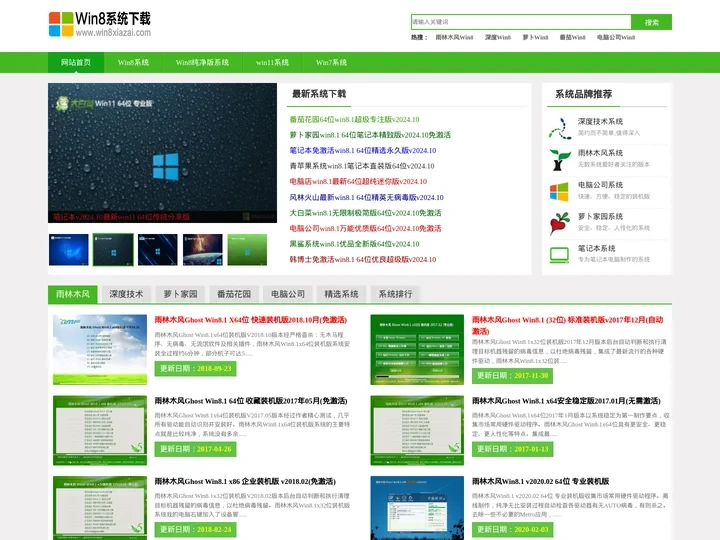720x540 pixels.
Task: Click 更新日期 2018-09-23 badge
Action: pyautogui.click(x=195, y=369)
